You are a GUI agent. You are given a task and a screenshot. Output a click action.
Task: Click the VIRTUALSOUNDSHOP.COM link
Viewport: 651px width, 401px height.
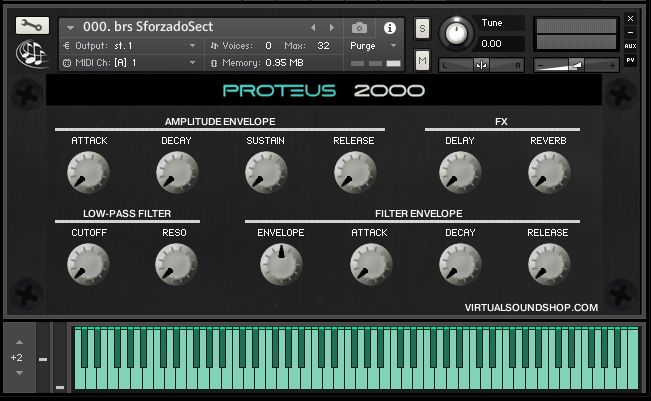[x=531, y=308]
